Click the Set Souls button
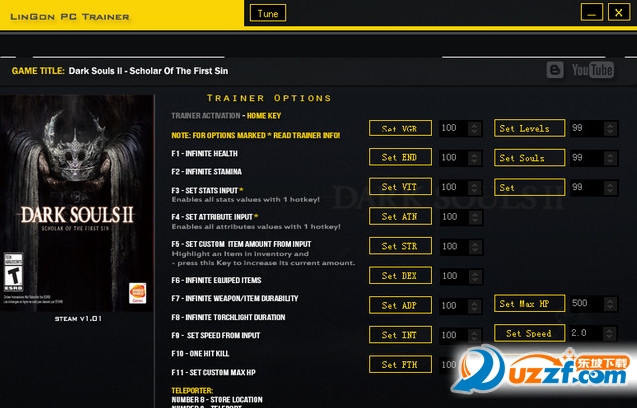The width and height of the screenshot is (637, 408). 529,158
